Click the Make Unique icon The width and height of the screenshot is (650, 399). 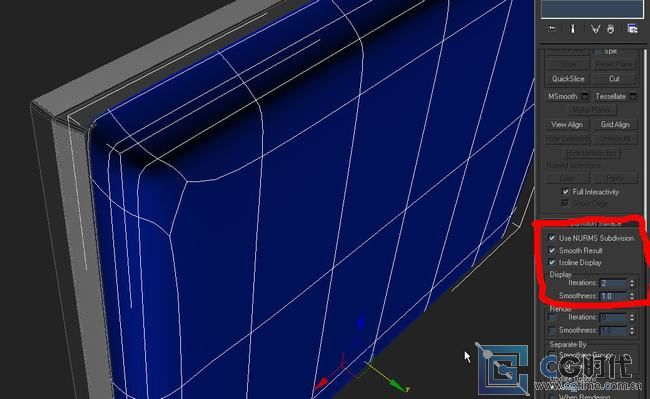pyautogui.click(x=595, y=29)
